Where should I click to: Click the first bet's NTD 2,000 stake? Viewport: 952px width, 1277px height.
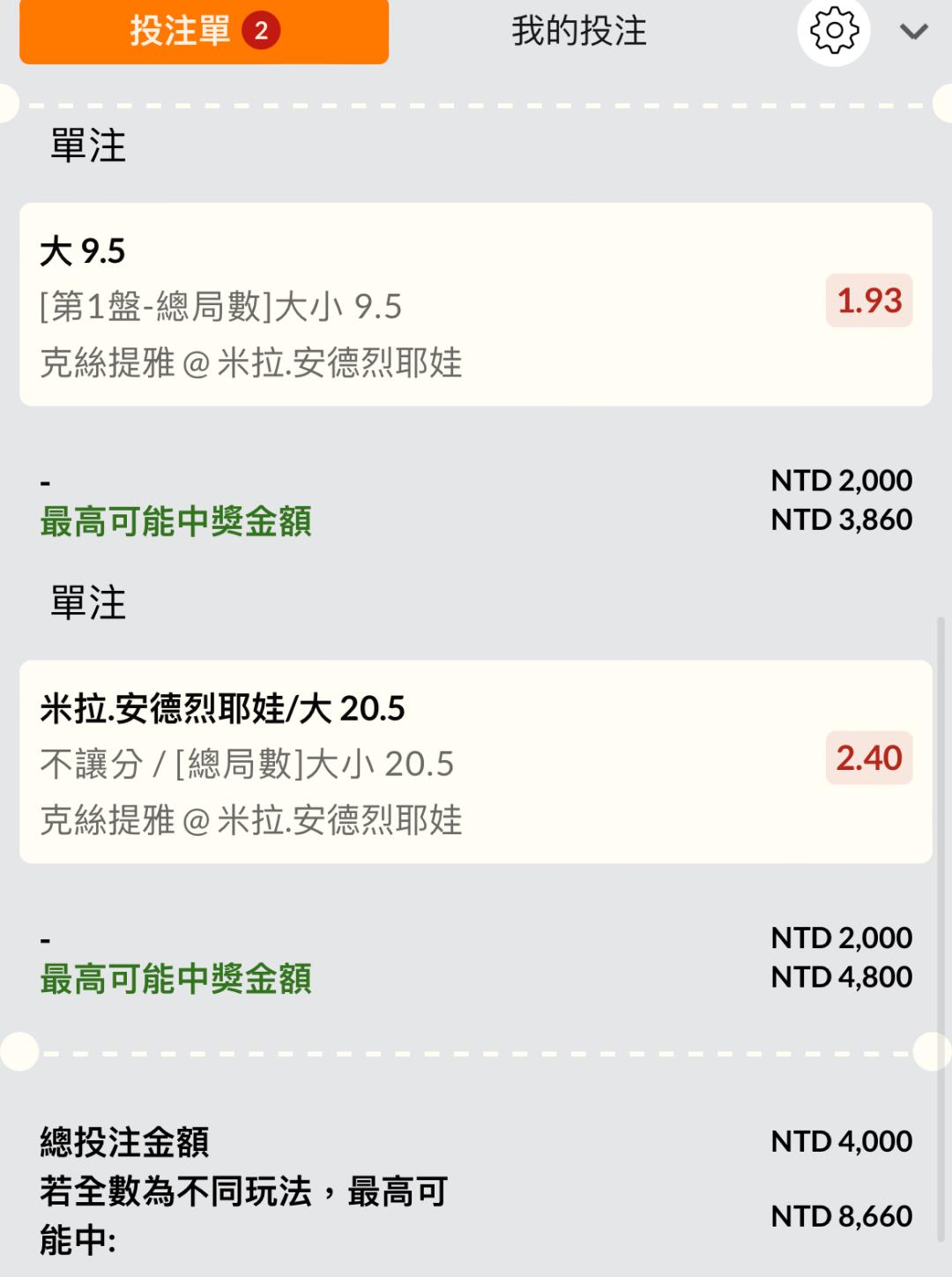[841, 481]
